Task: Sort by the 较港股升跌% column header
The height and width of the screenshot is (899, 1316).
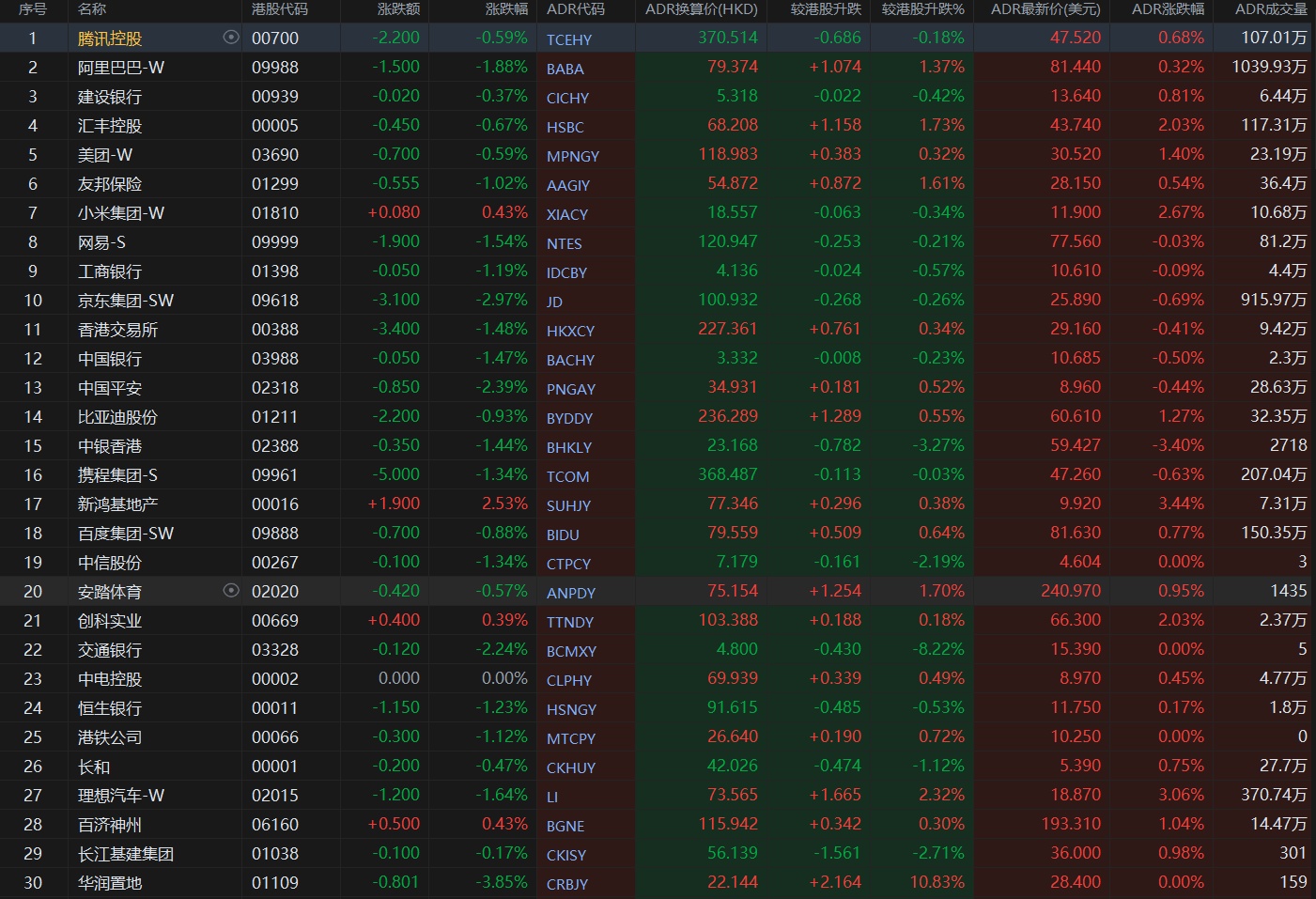Action: (923, 9)
